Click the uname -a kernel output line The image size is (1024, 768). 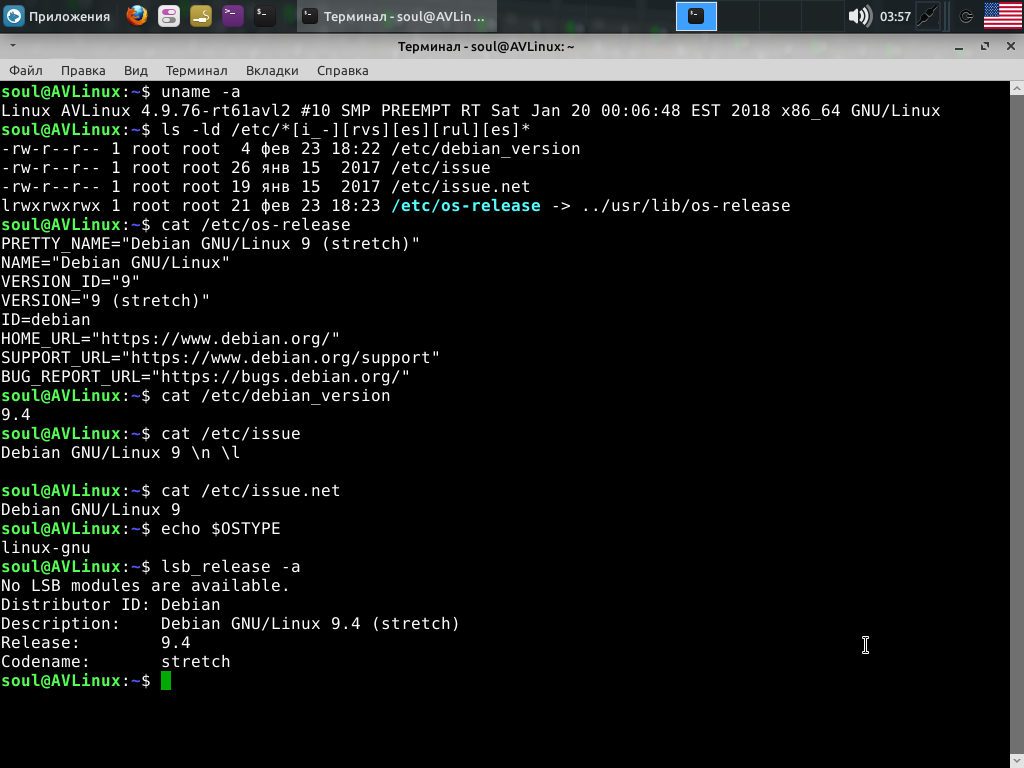point(470,111)
